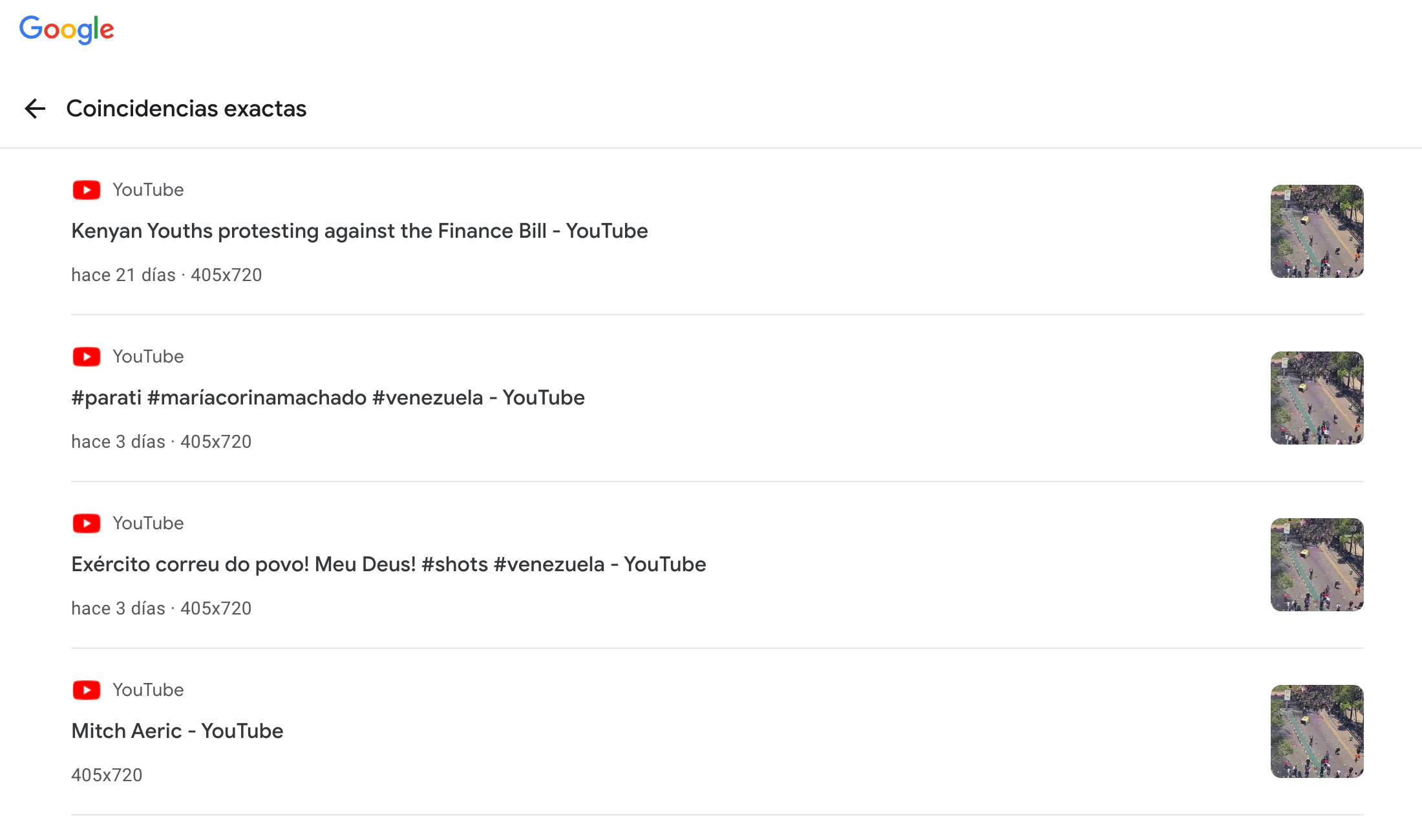The width and height of the screenshot is (1422, 840).
Task: Click YouTube icon on Mitch Aeric result
Action: click(87, 690)
